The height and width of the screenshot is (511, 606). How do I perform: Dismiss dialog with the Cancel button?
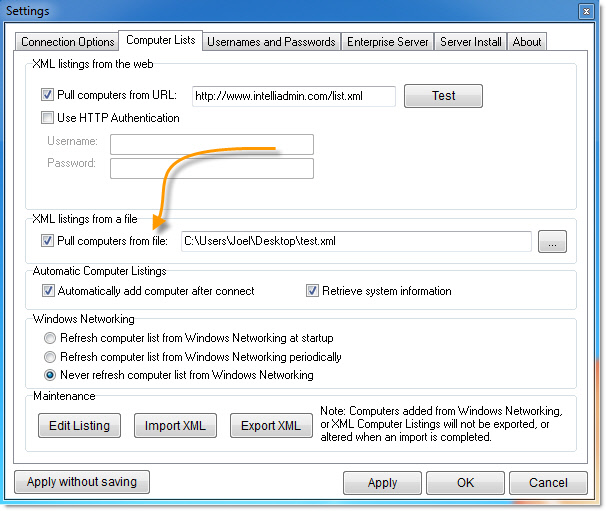(x=548, y=483)
